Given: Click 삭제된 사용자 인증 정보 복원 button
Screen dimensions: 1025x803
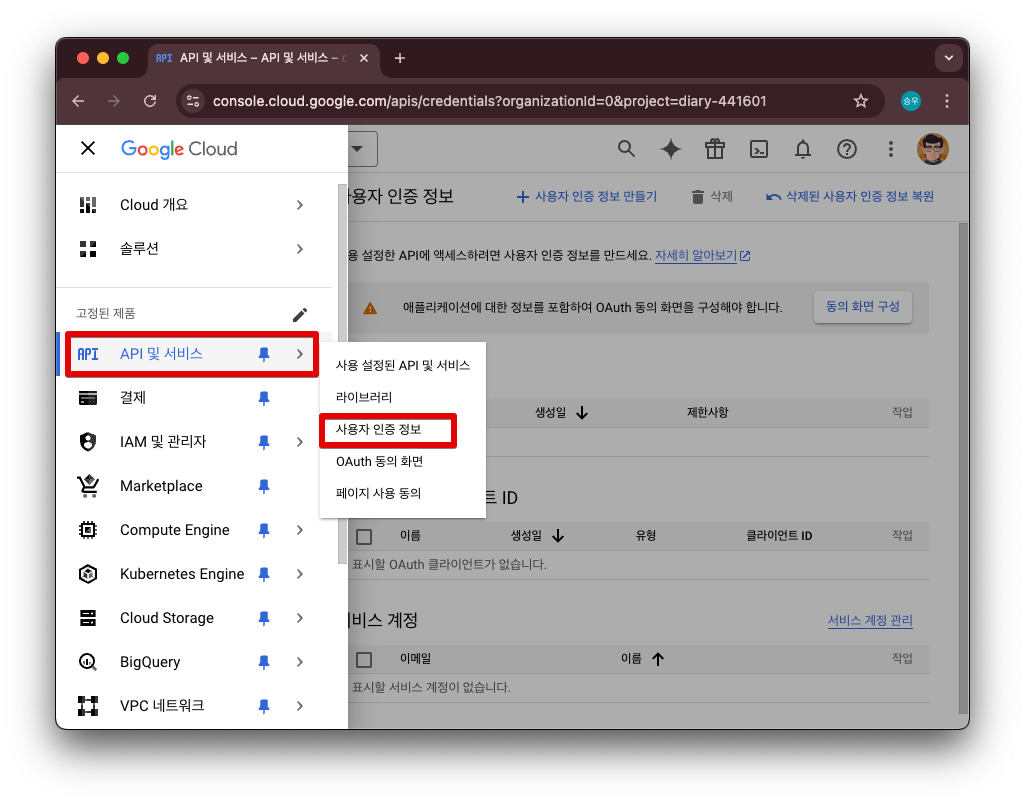Looking at the screenshot, I should (850, 196).
